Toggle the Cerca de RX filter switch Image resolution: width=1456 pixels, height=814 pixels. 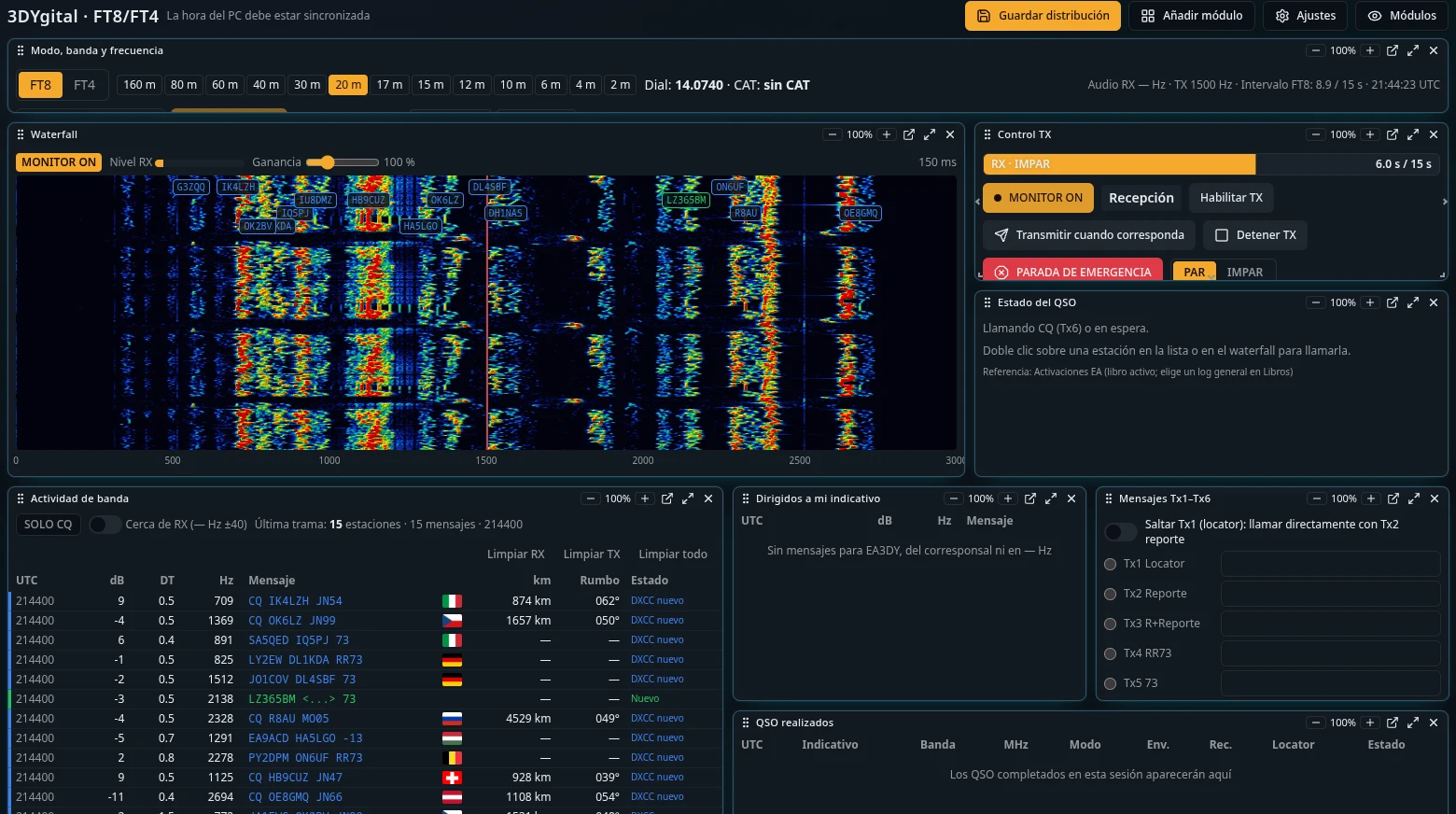click(x=105, y=525)
